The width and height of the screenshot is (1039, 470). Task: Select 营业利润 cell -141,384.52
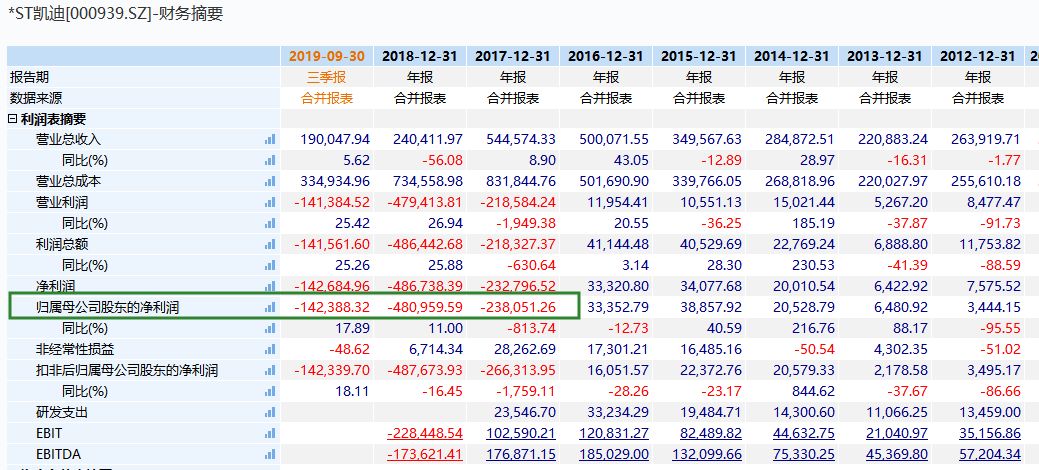click(332, 202)
